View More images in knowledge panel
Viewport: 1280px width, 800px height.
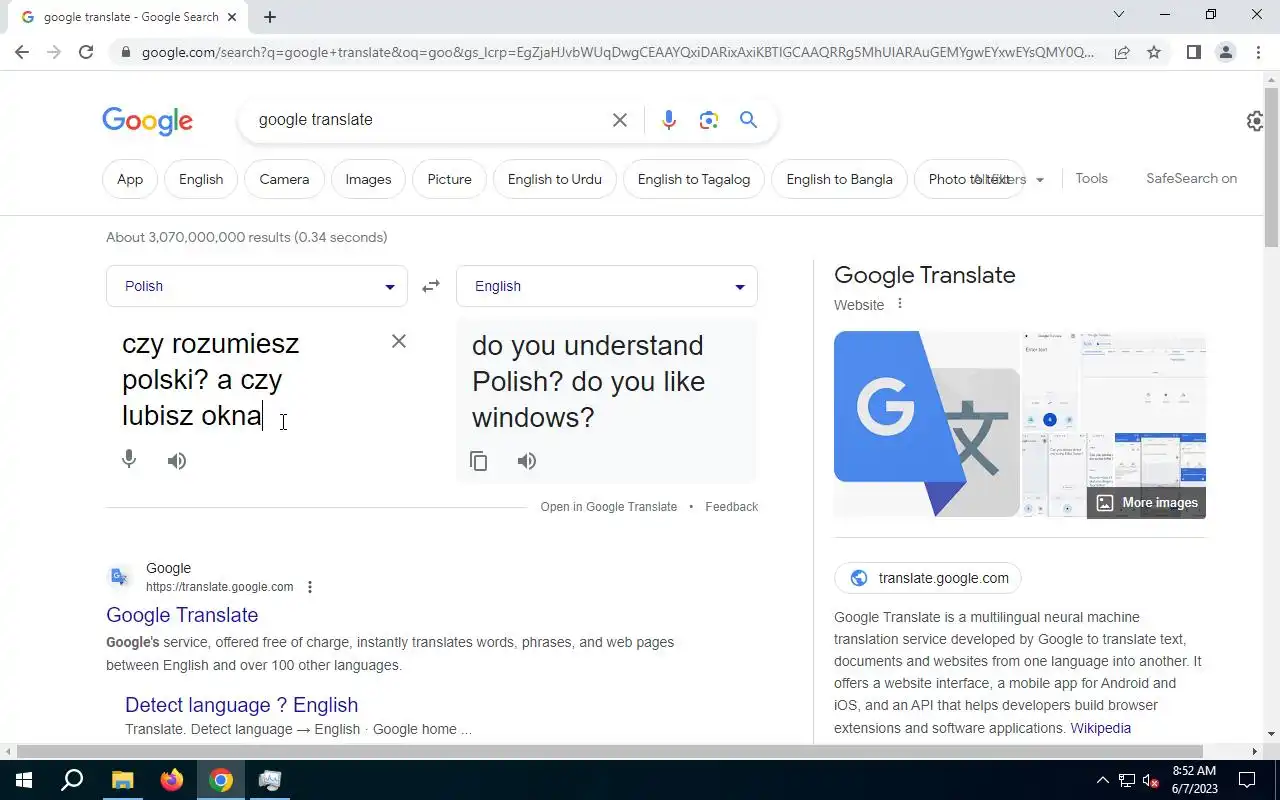[x=1147, y=503]
